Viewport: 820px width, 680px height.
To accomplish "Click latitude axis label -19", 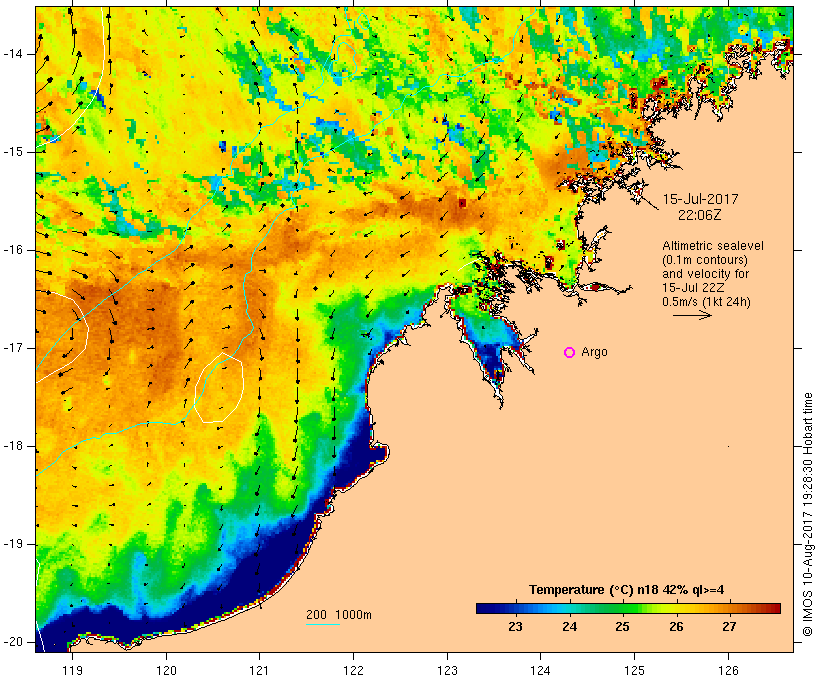I will (x=13, y=544).
